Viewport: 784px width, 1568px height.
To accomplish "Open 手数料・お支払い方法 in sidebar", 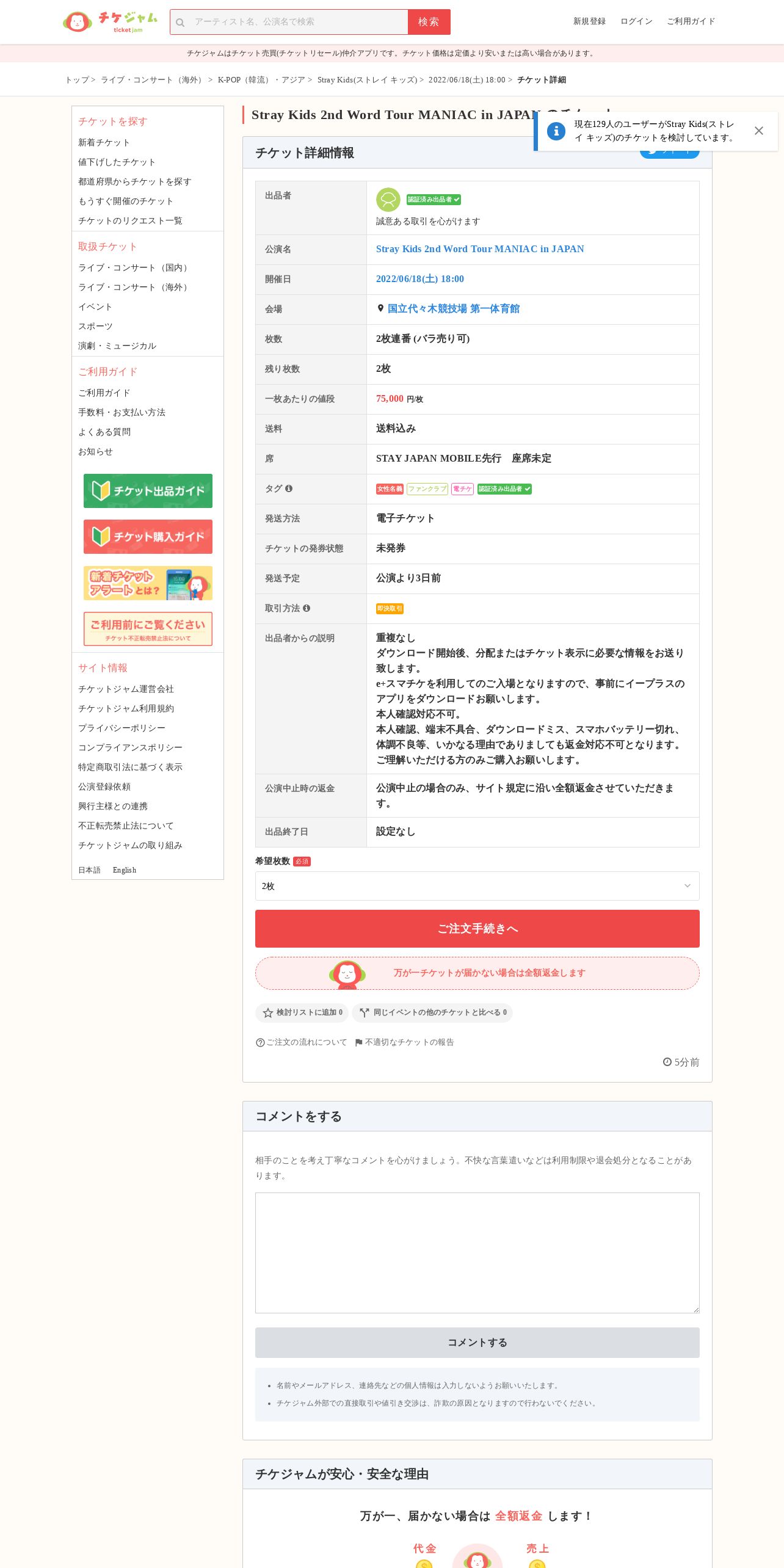I will (x=122, y=412).
